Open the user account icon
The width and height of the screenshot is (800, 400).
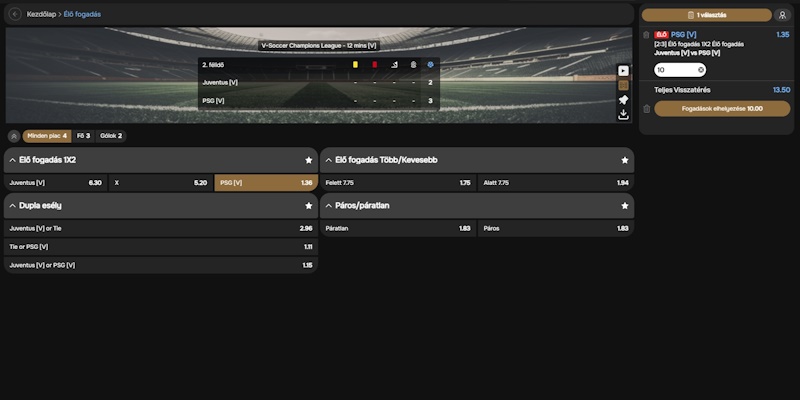click(782, 15)
